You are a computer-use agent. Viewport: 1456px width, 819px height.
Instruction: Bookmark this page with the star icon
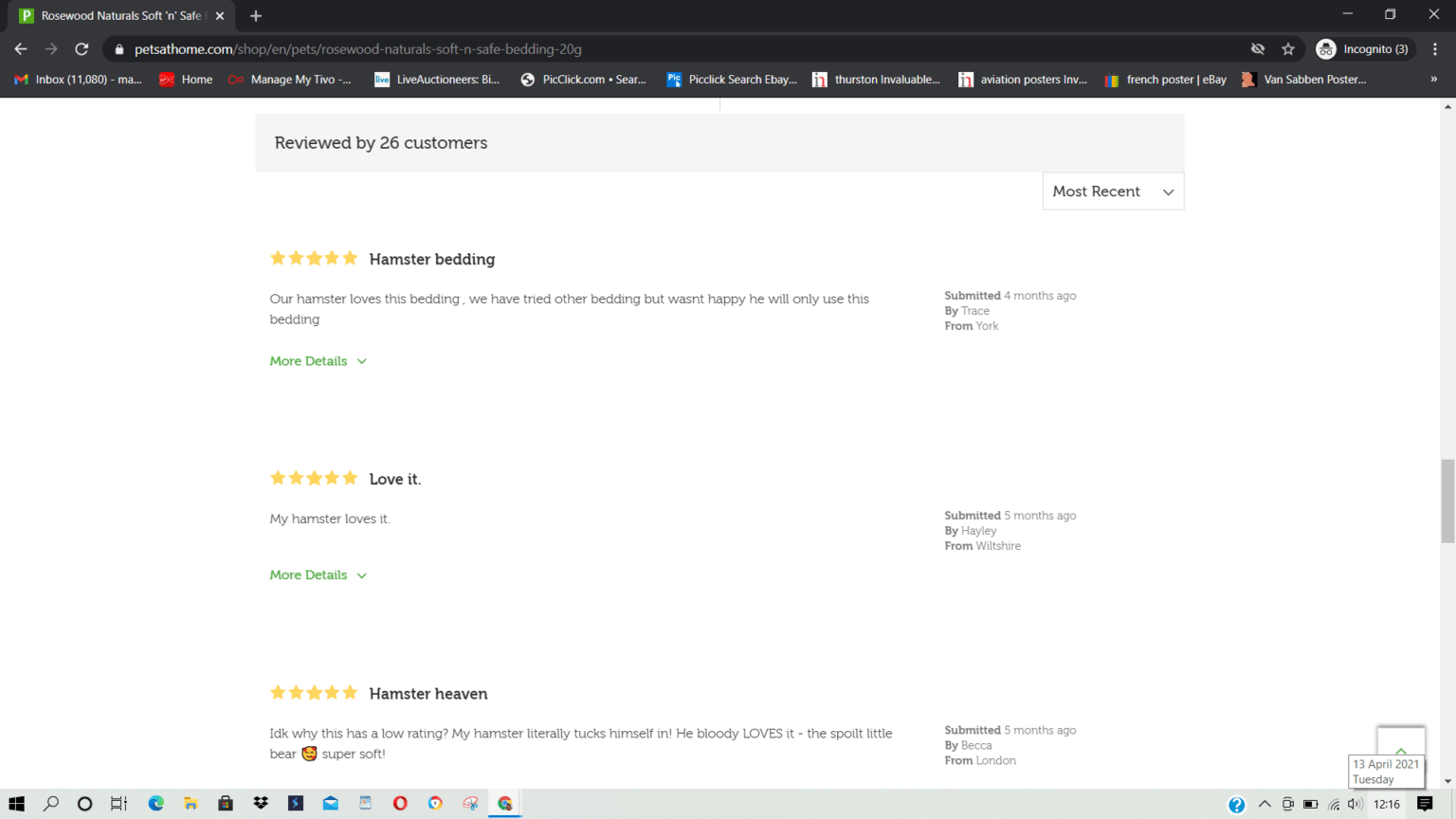click(1288, 49)
